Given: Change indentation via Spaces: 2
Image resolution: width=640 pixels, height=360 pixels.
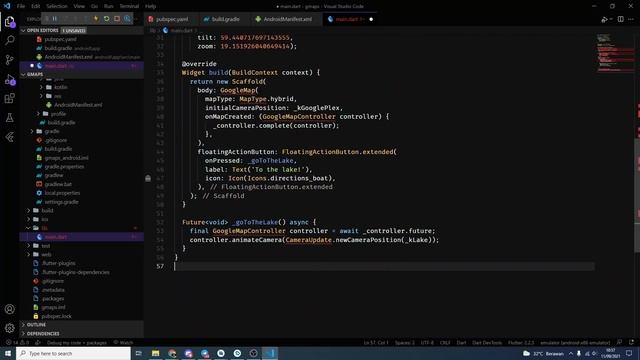Looking at the screenshot, I should pyautogui.click(x=404, y=342).
